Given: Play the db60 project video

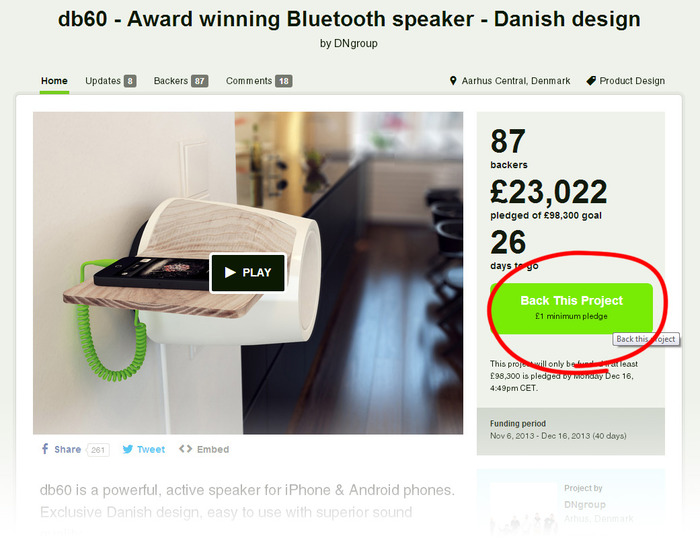Looking at the screenshot, I should coord(248,273).
